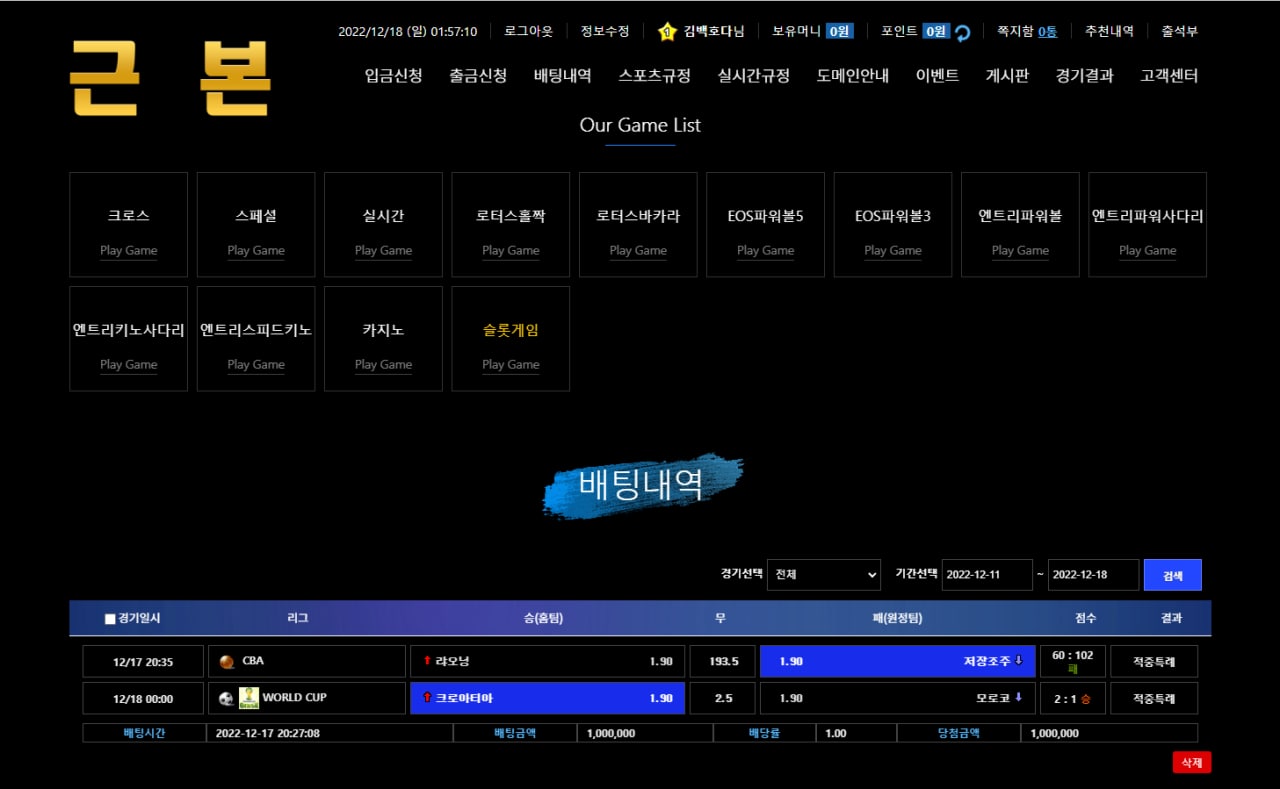Click the gold star member level icon
1280x789 pixels.
(667, 32)
